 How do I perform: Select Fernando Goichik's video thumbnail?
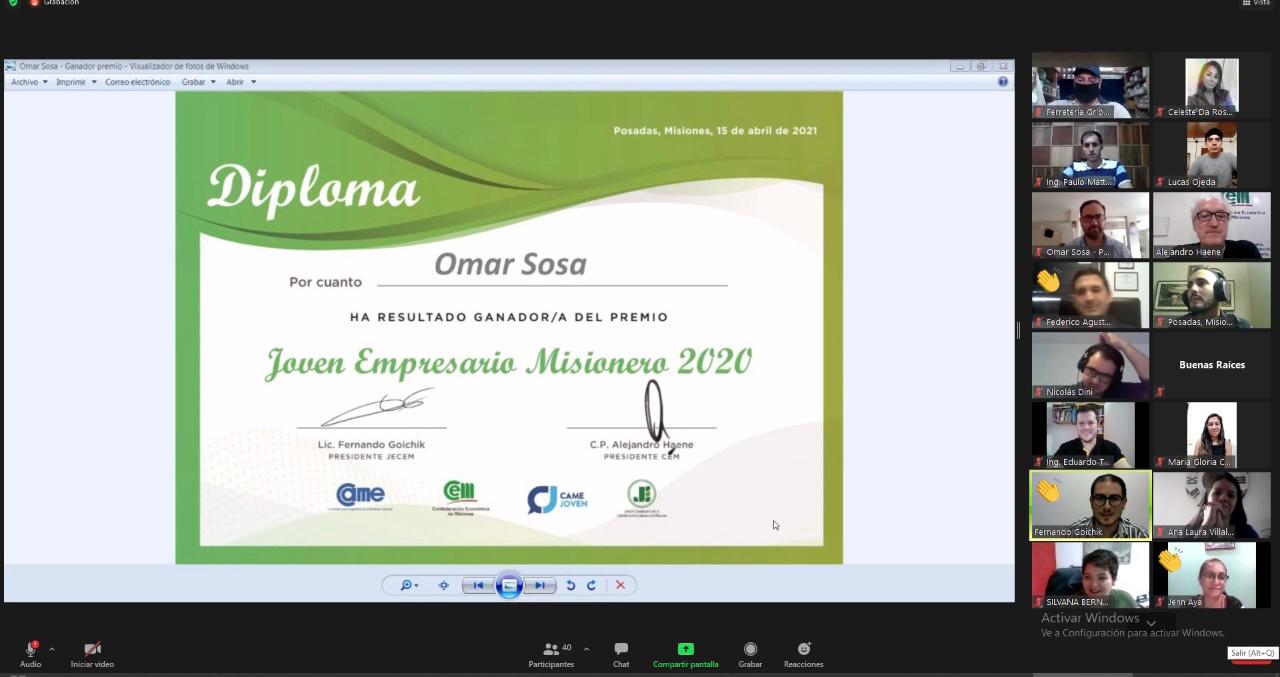(1090, 505)
